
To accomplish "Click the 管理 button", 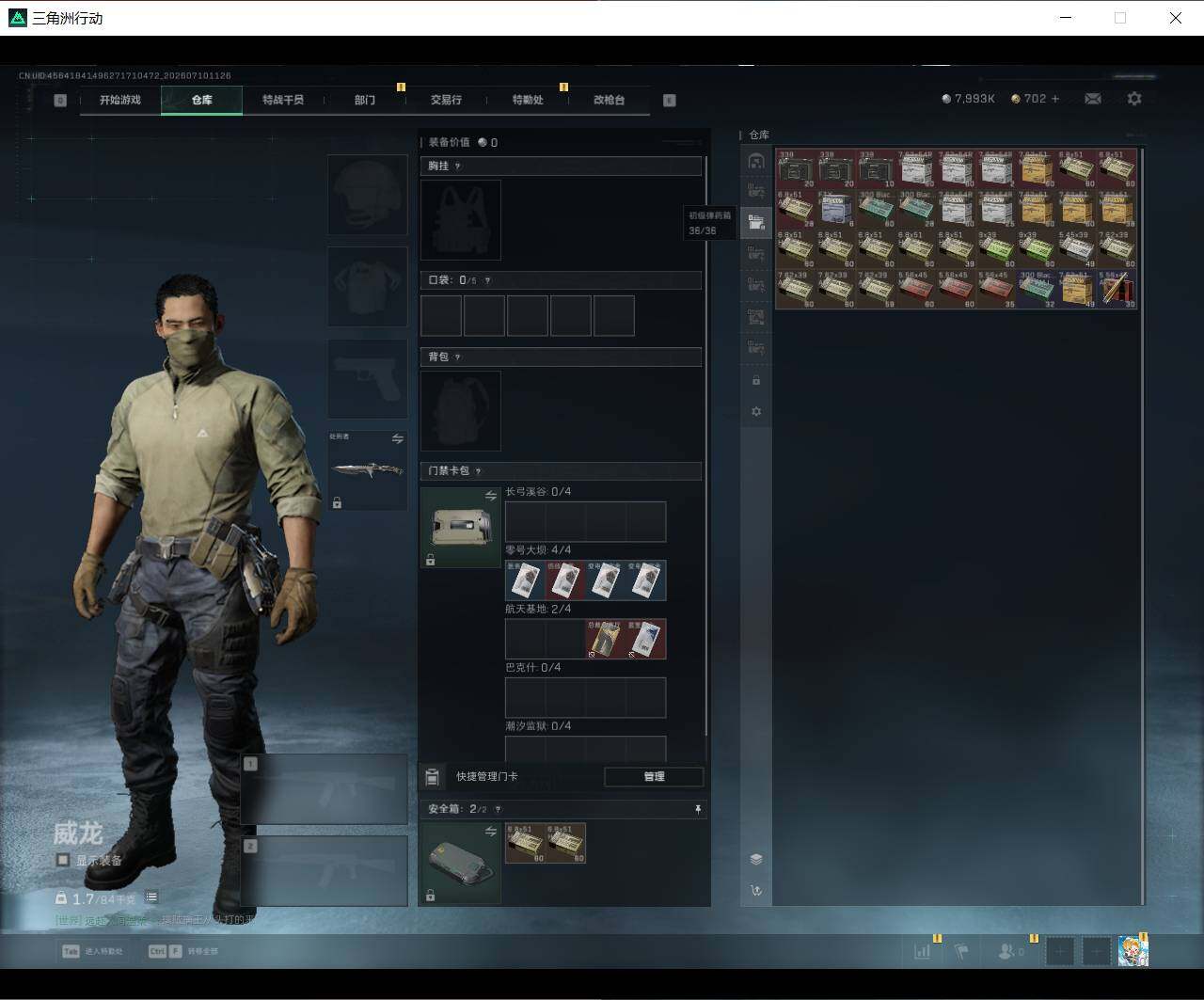I will coord(654,776).
